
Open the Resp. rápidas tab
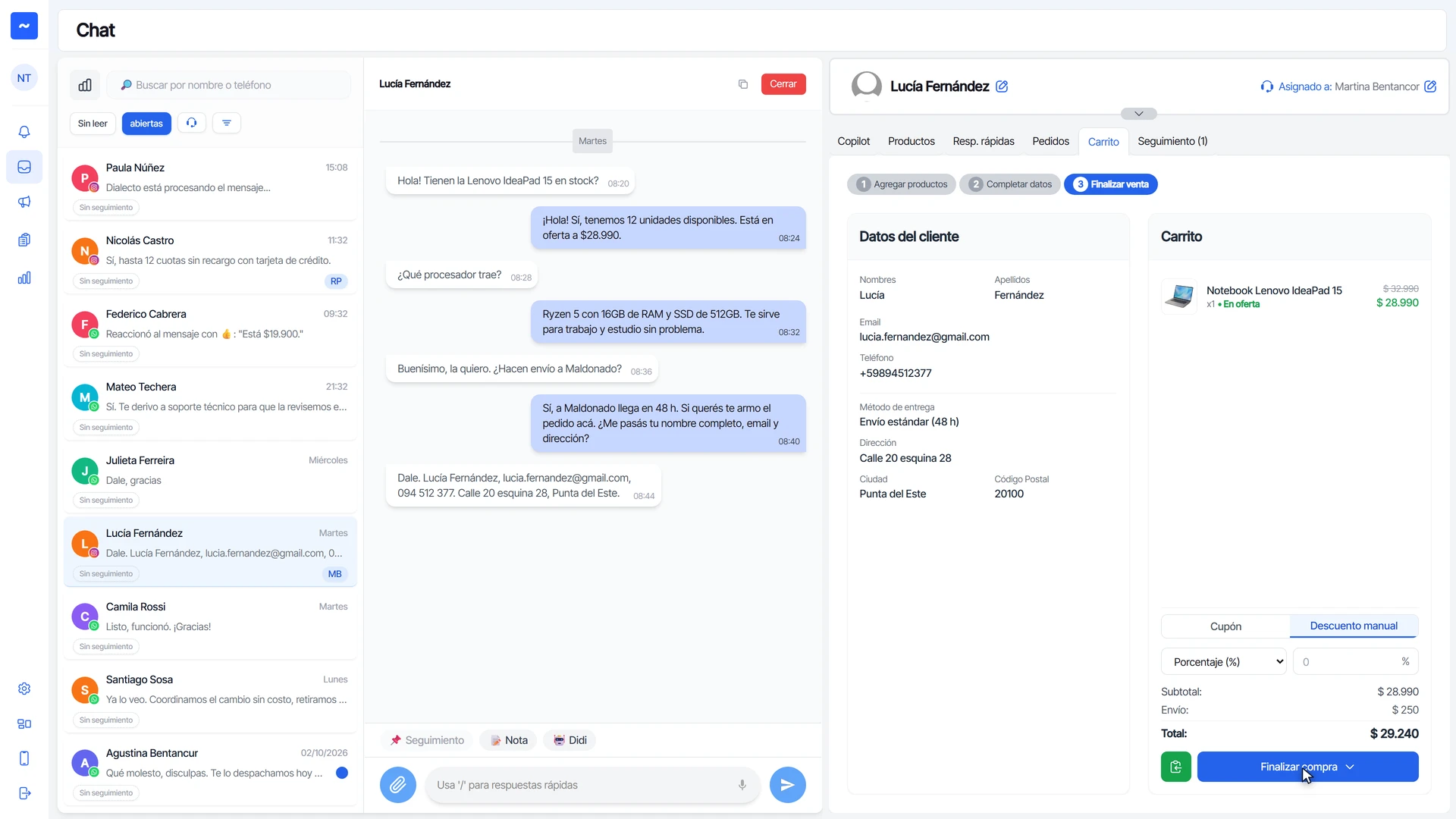(984, 142)
